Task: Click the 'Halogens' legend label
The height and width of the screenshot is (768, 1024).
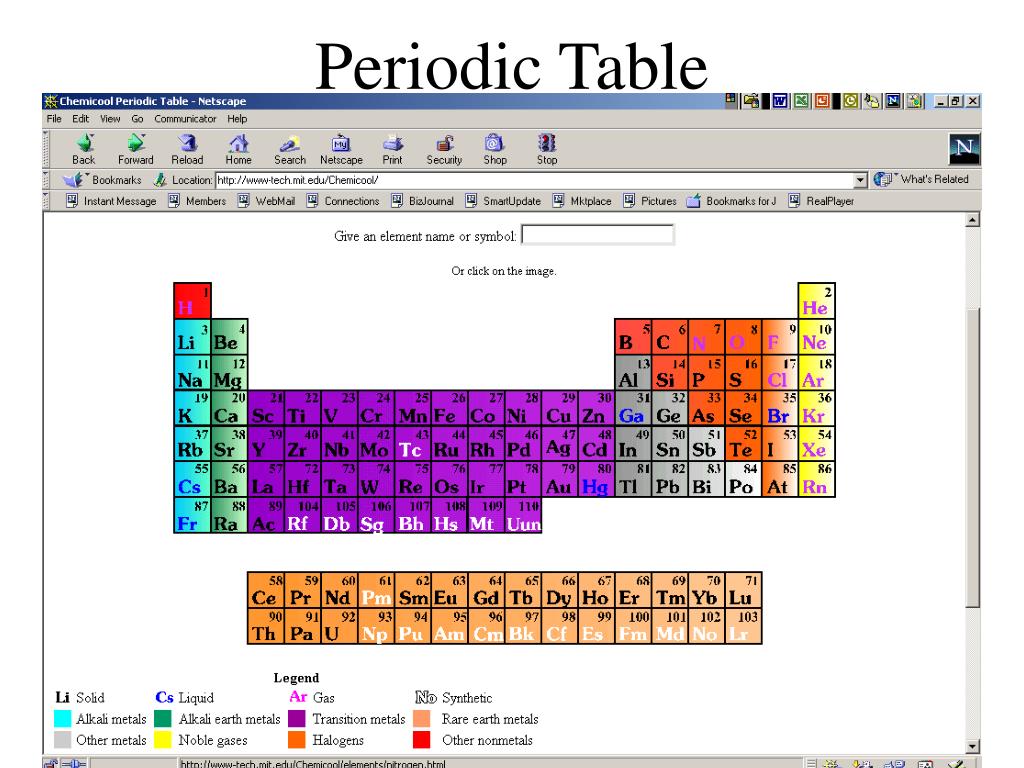Action: [x=338, y=740]
